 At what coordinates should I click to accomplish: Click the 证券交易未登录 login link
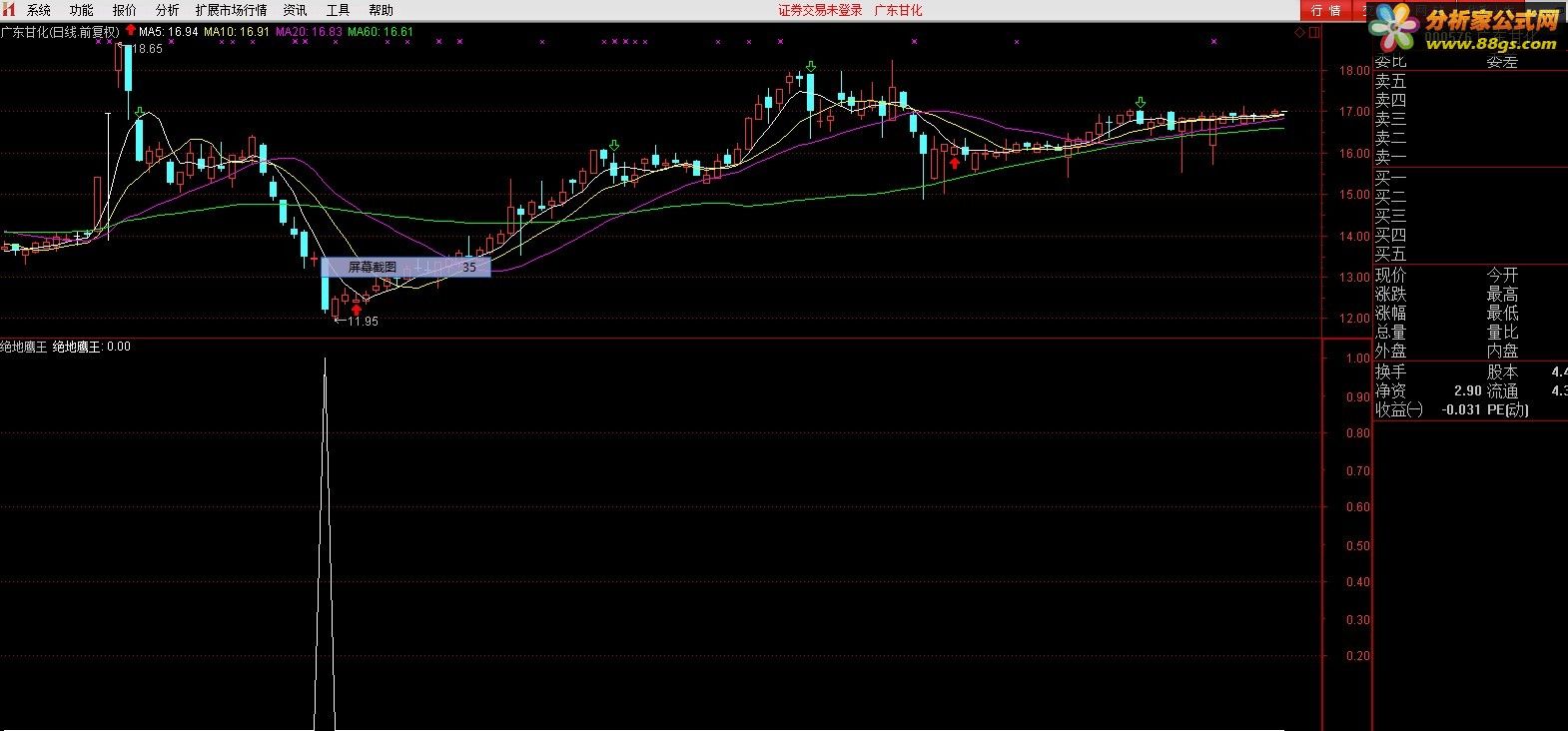[x=820, y=10]
